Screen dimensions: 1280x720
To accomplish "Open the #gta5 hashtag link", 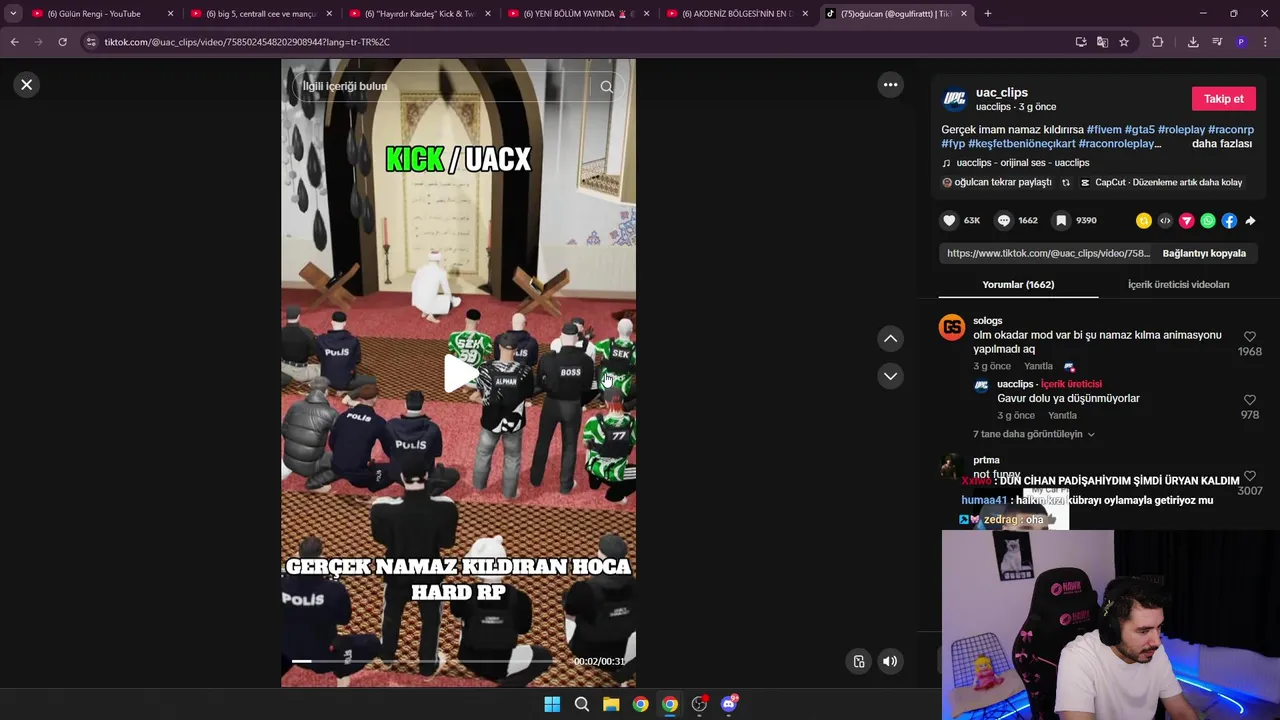I will coord(1140,130).
